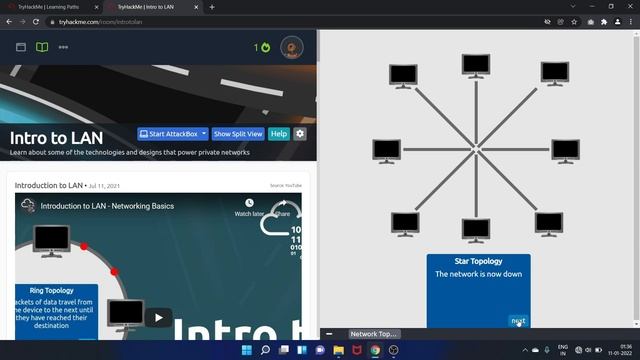Image resolution: width=640 pixels, height=360 pixels.
Task: Open File Explorer from taskbar
Action: tap(338, 350)
